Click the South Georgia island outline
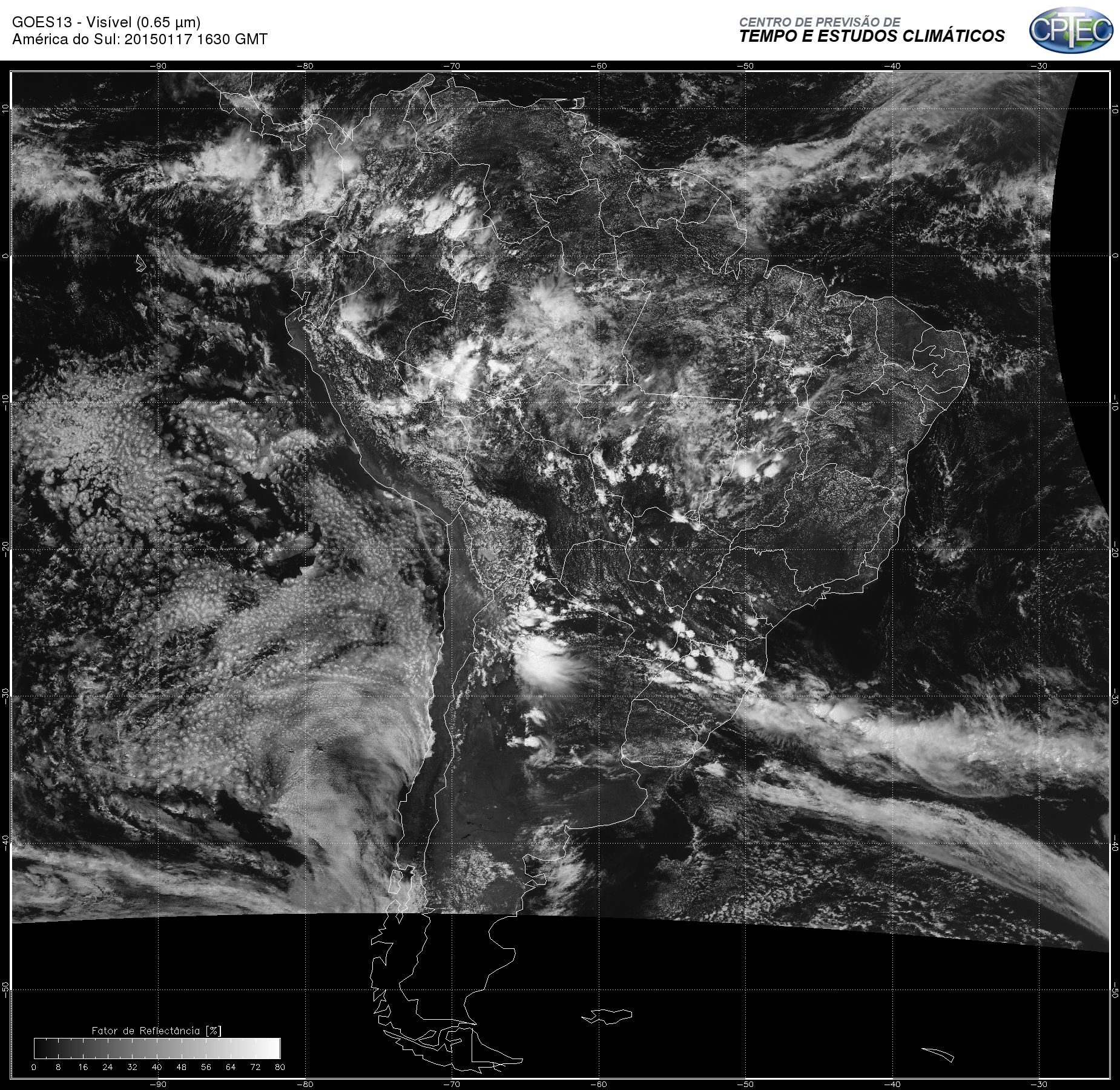The image size is (1120, 1090). 938,1055
